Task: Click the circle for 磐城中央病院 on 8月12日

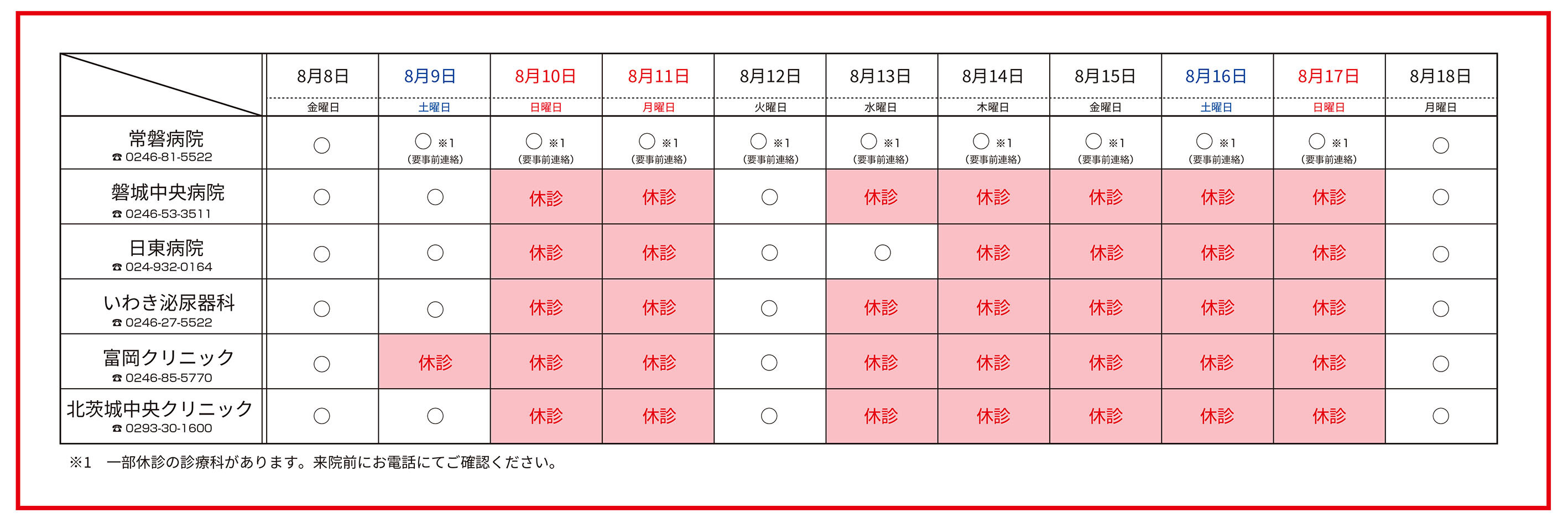Action: click(769, 197)
